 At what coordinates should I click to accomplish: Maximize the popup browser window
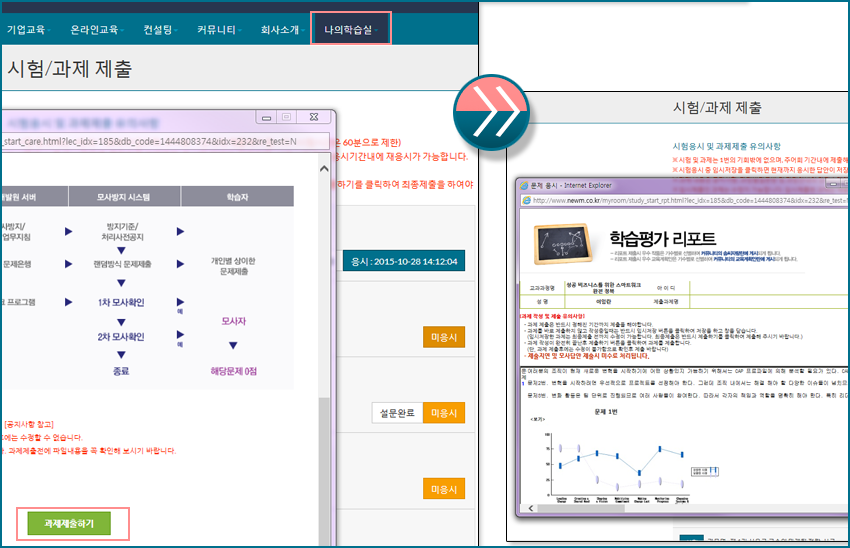286,117
